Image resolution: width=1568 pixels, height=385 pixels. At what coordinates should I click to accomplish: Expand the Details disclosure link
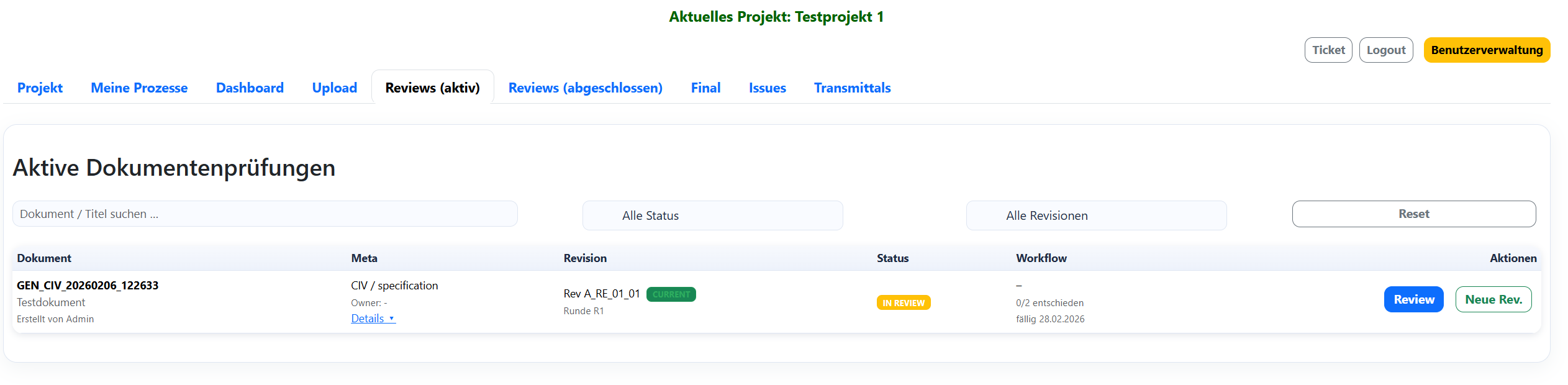click(x=373, y=319)
